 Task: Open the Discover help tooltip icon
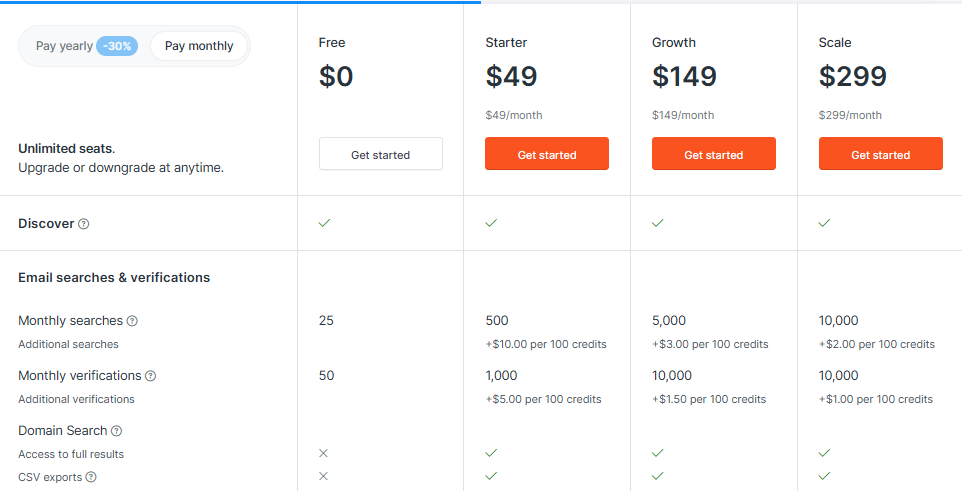(x=84, y=224)
